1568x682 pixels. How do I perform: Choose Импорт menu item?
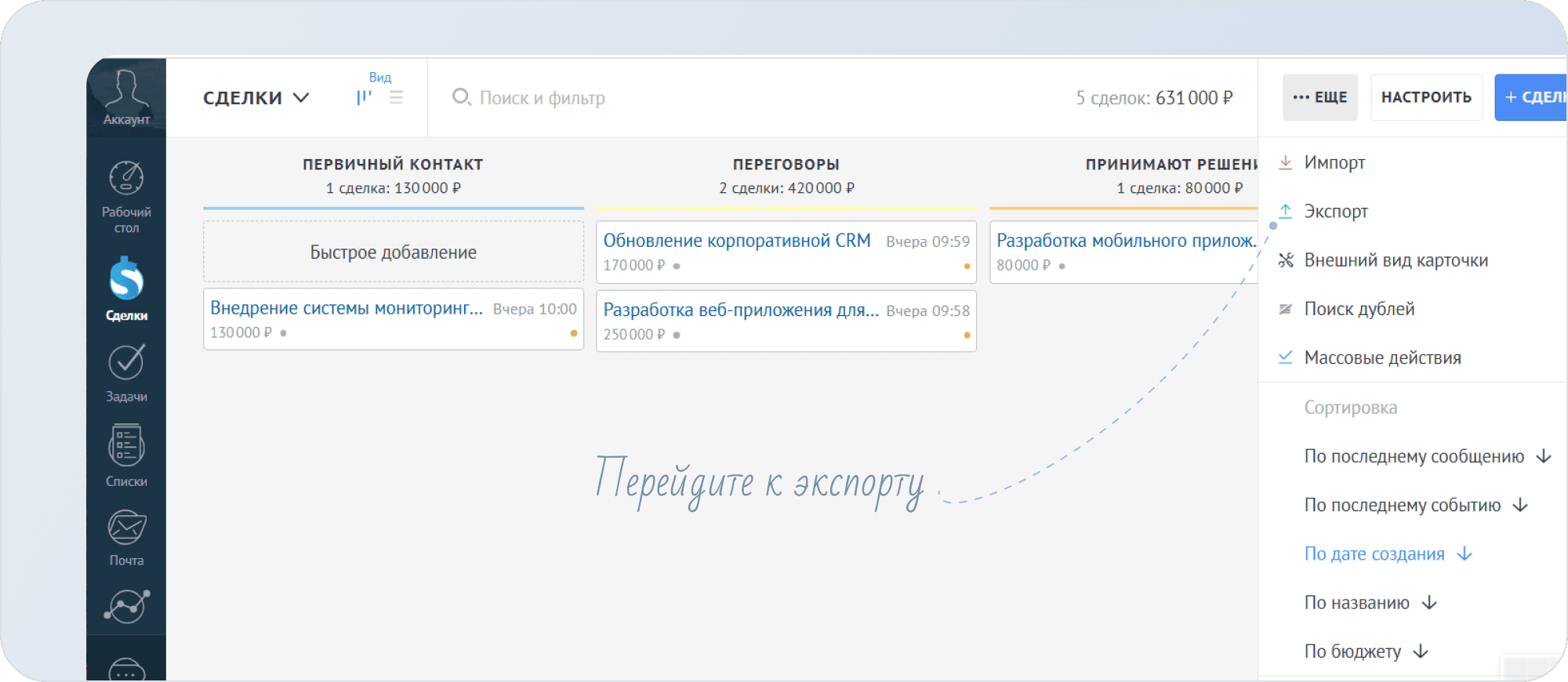pos(1334,163)
